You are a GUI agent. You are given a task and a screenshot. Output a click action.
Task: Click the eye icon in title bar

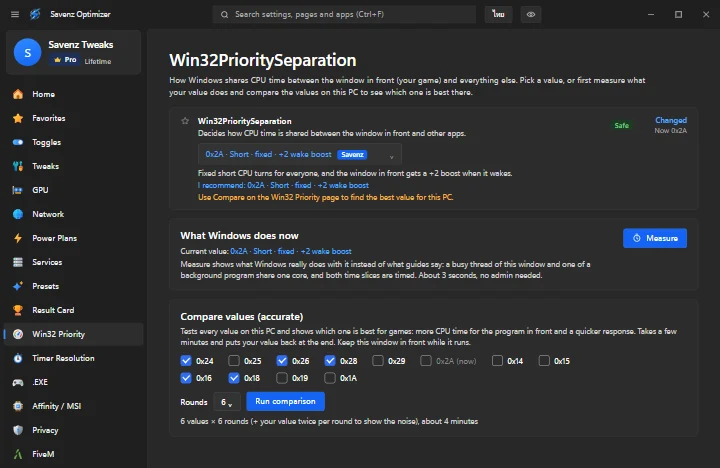(531, 14)
